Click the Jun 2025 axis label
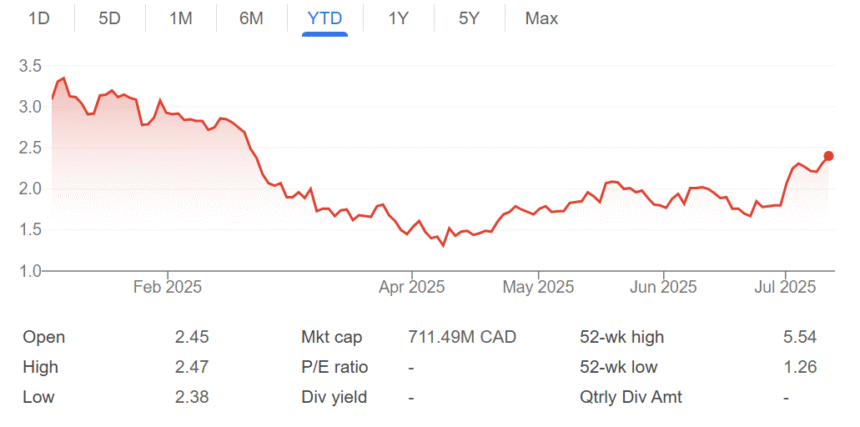Image resolution: width=860 pixels, height=427 pixels. pos(665,287)
